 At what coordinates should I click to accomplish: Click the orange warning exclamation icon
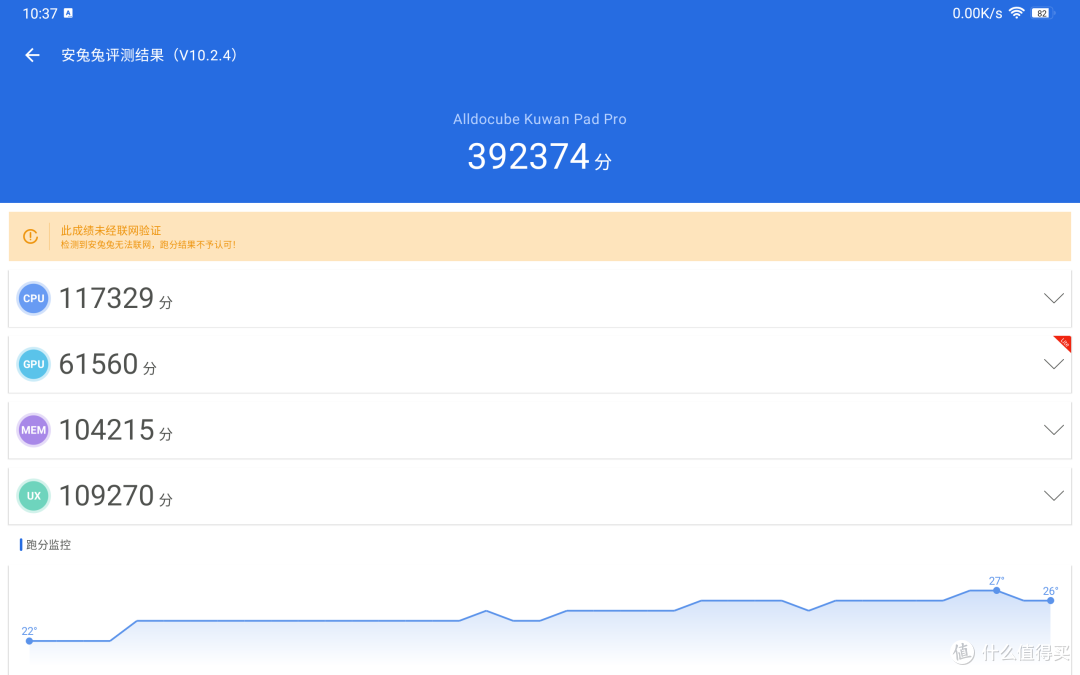30,236
